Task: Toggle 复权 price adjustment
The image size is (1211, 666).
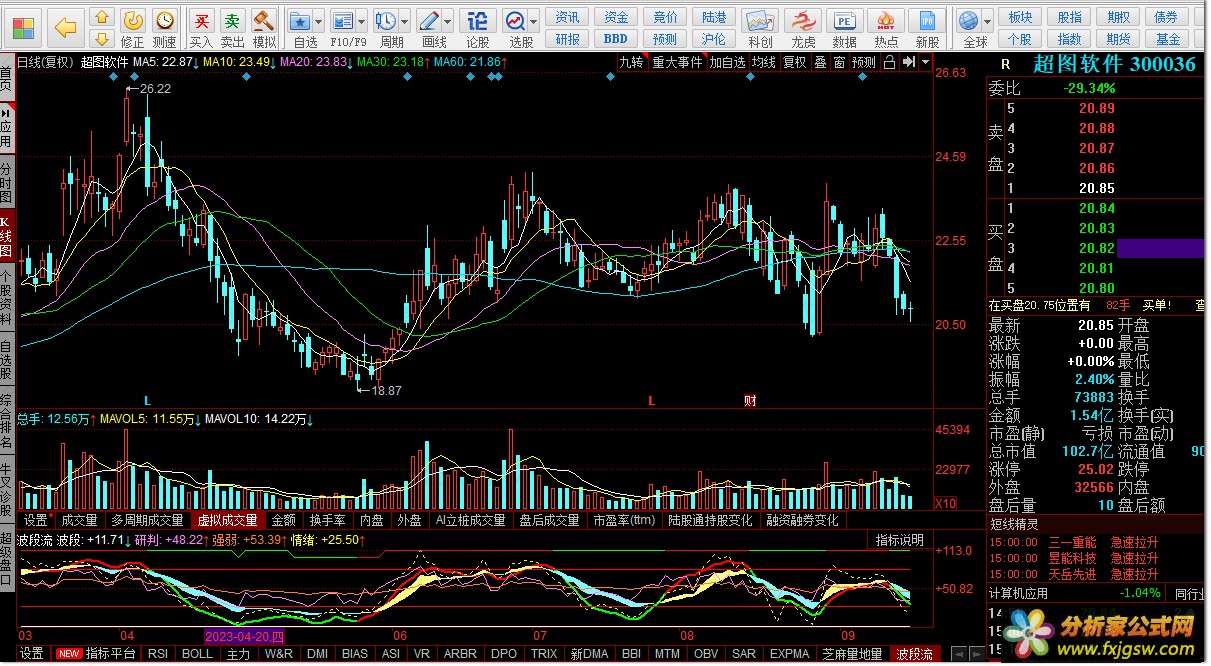Action: pyautogui.click(x=795, y=62)
